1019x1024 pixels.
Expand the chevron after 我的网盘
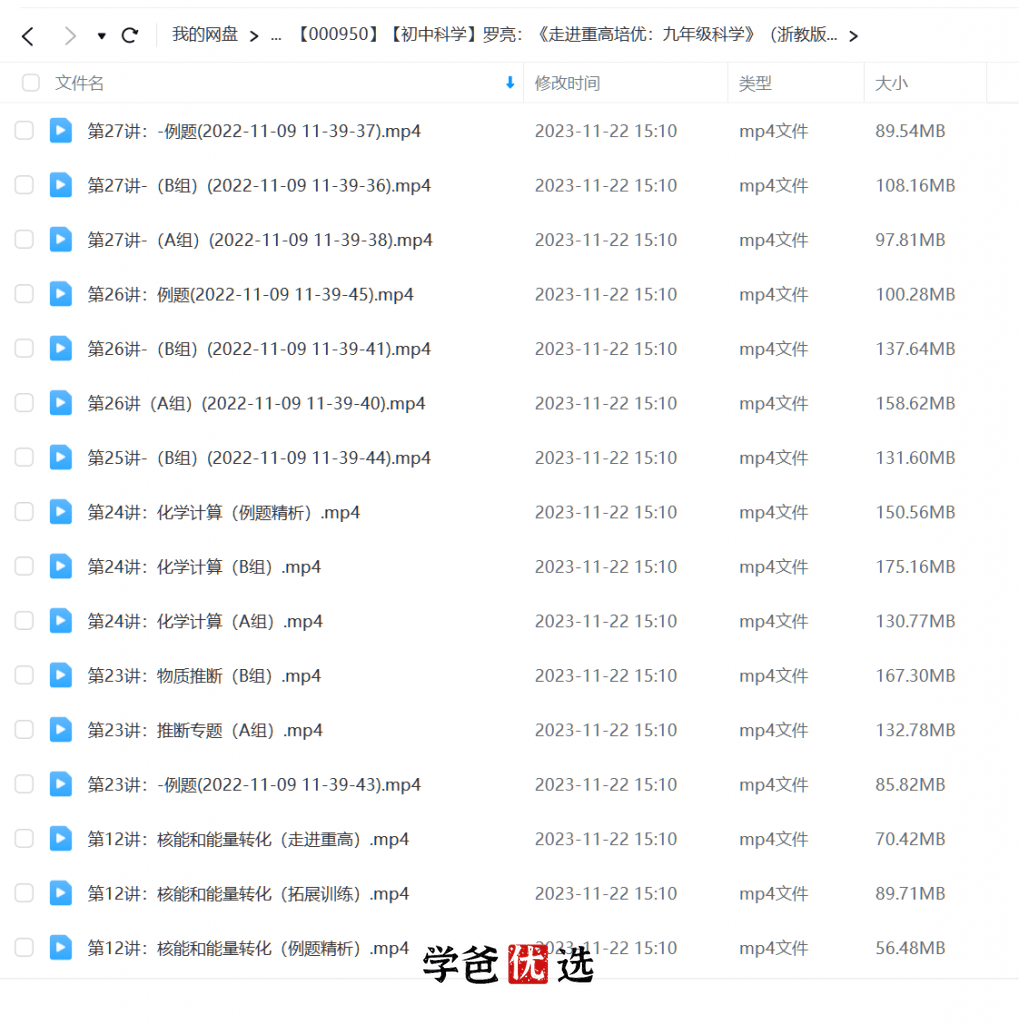coord(254,36)
